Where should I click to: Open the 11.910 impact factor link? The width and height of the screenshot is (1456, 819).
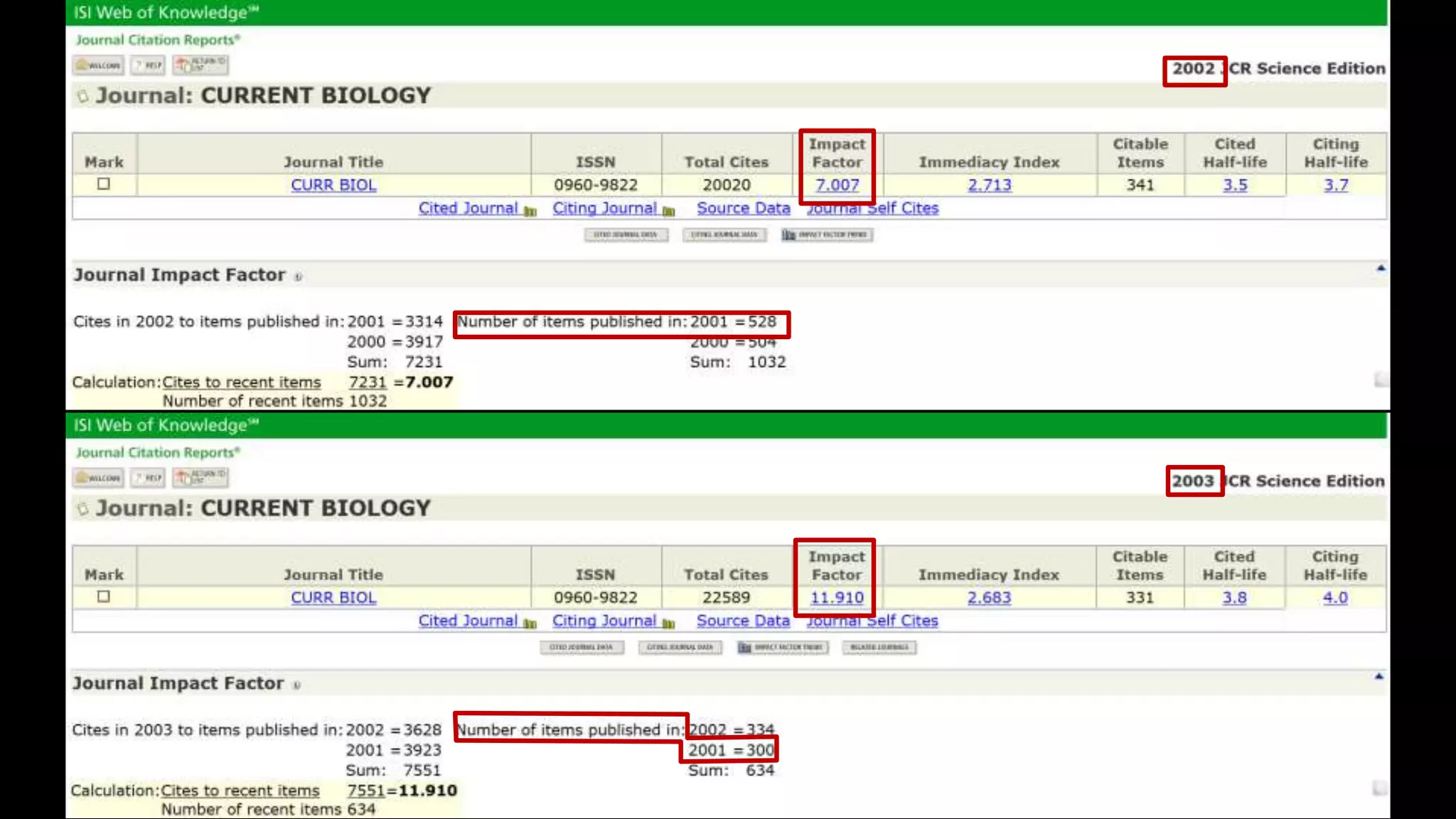point(837,598)
